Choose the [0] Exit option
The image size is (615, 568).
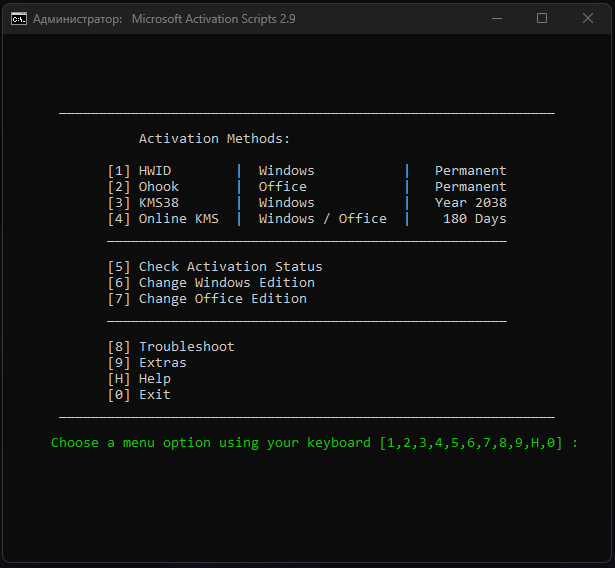click(139, 395)
